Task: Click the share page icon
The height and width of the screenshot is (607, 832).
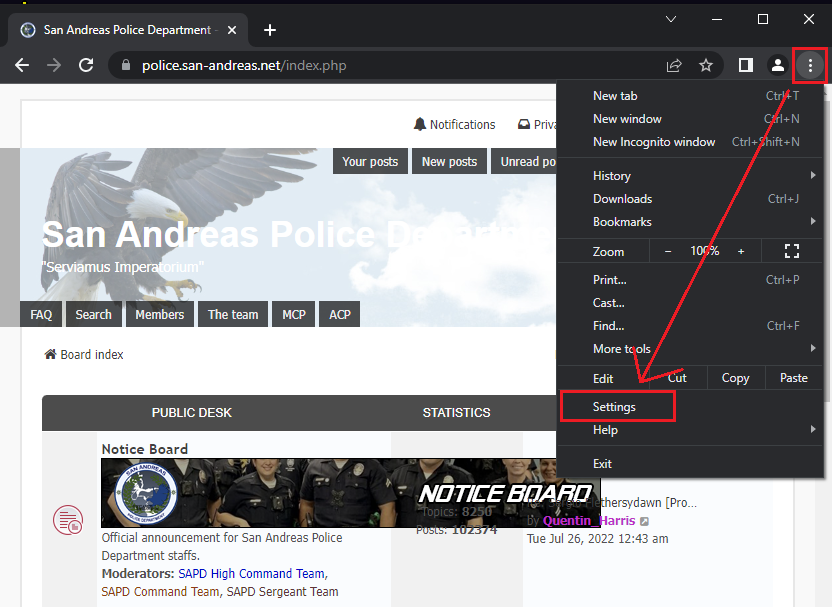Action: [x=674, y=65]
